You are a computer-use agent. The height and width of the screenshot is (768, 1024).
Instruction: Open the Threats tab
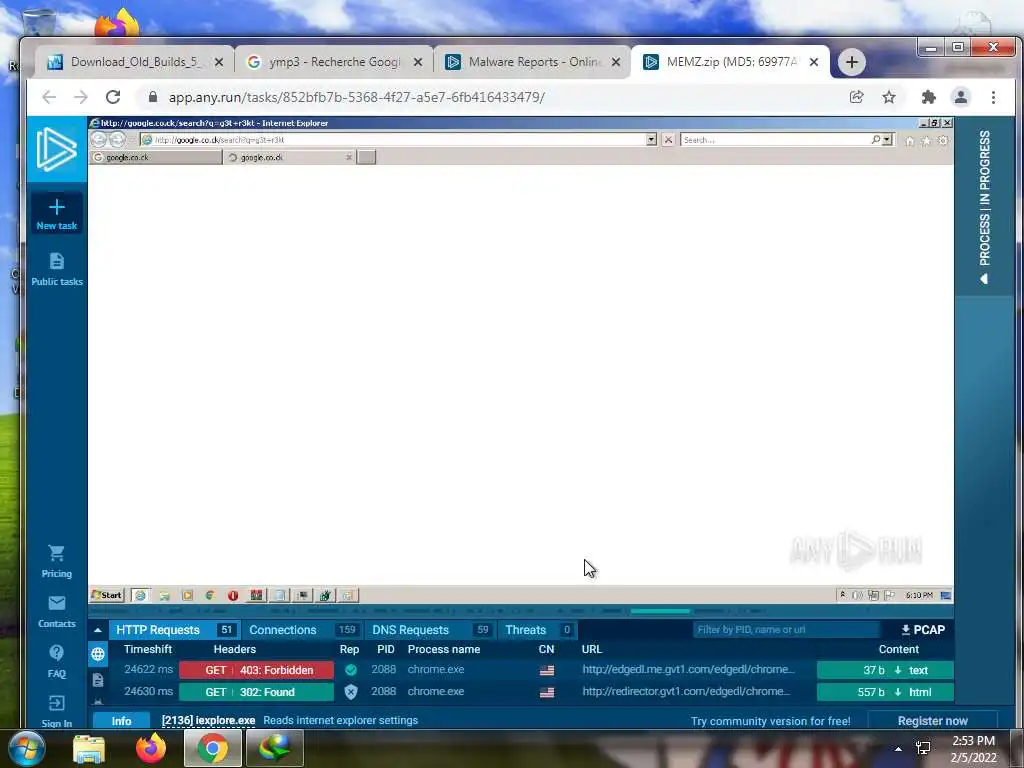coord(538,630)
